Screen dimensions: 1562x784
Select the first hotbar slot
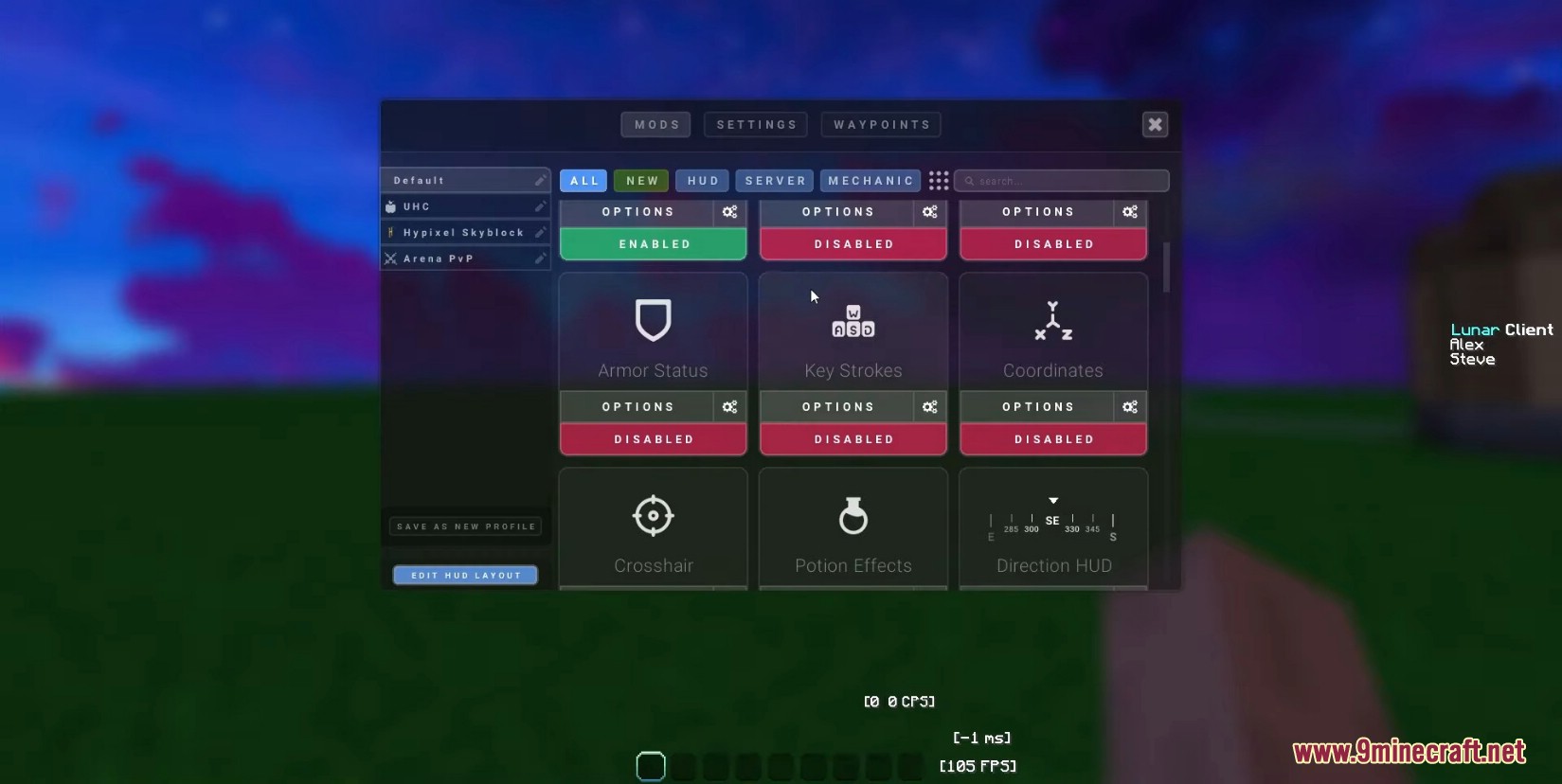point(651,766)
